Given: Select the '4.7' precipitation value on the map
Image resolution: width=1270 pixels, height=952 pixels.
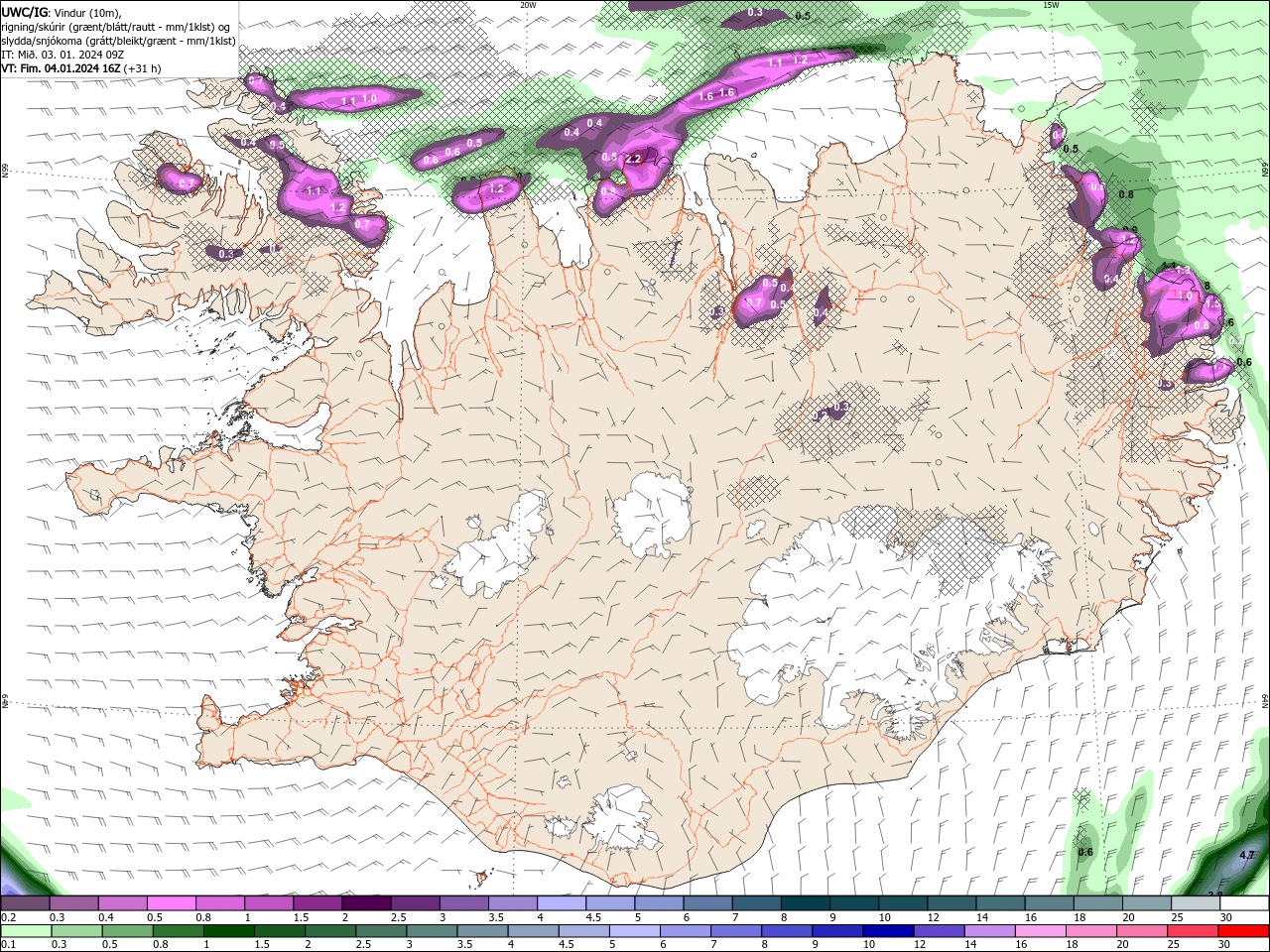Looking at the screenshot, I should [1248, 854].
